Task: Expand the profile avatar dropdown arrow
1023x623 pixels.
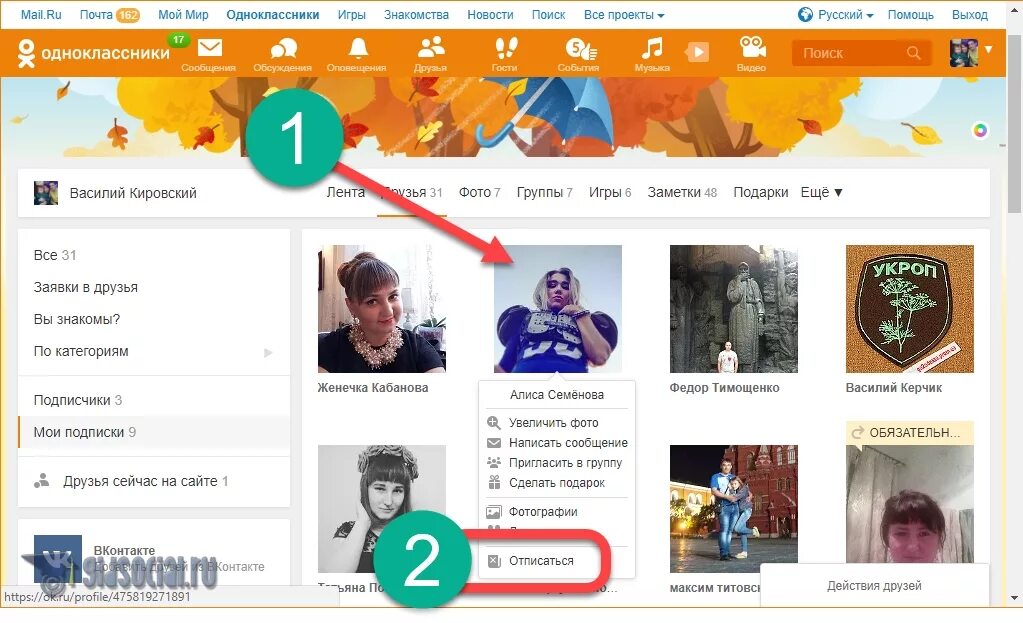Action: 988,50
